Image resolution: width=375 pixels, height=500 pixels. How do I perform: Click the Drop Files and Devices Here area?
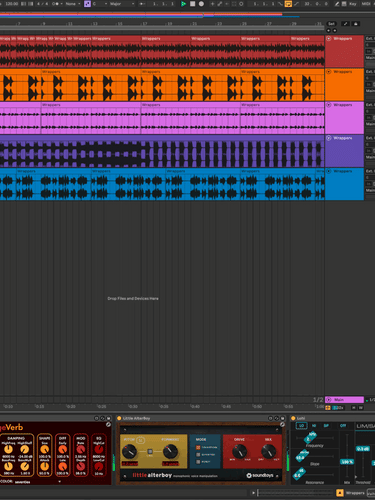133,298
